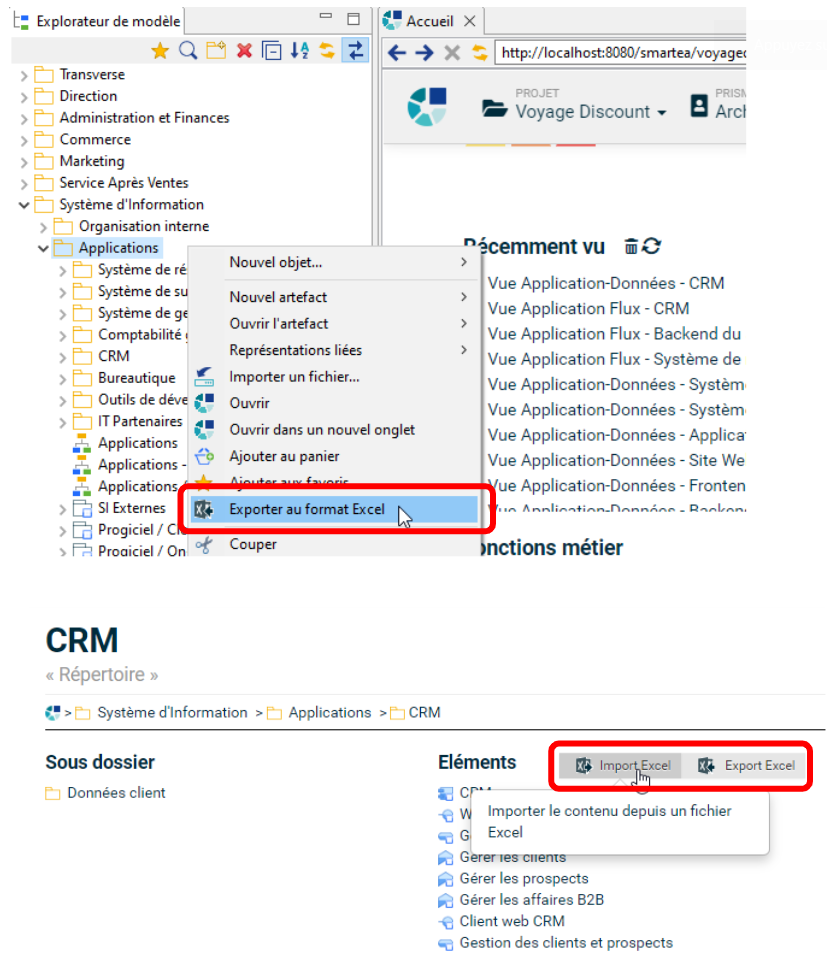This screenshot has width=827, height=967.
Task: Collapse the Système d'Information folder
Action: click(x=24, y=205)
